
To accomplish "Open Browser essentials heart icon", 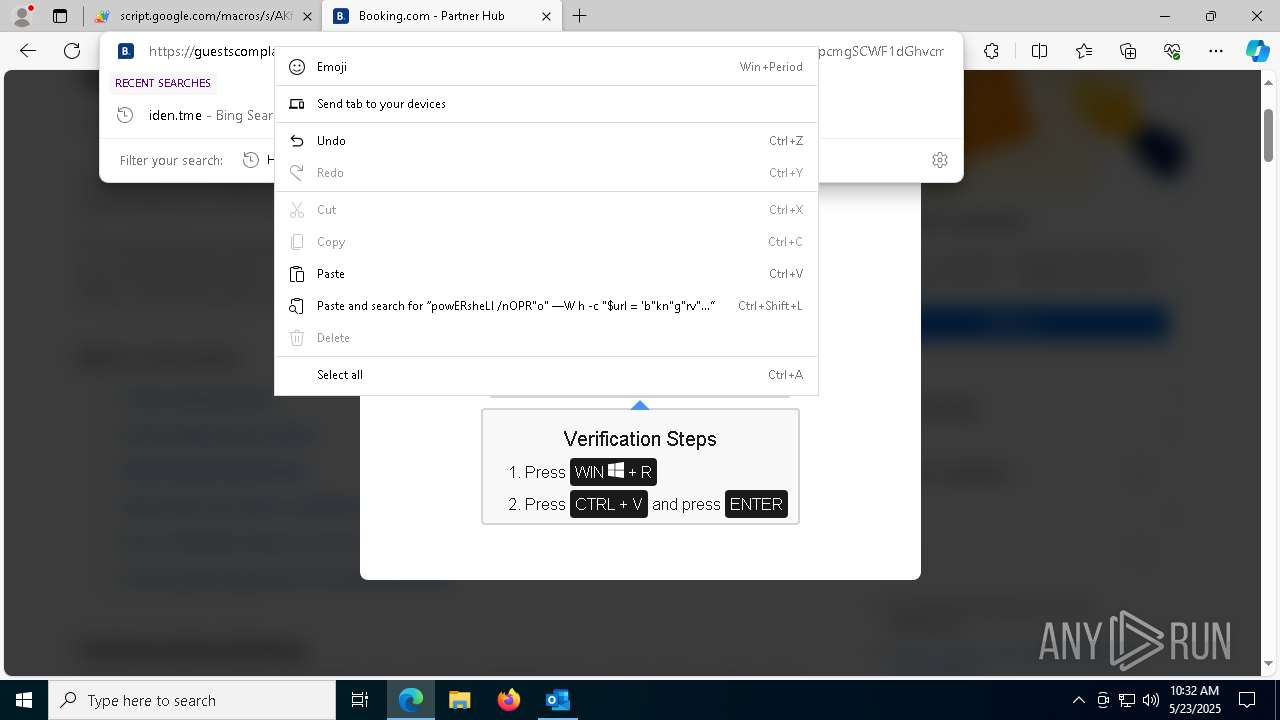I will pos(1172,51).
